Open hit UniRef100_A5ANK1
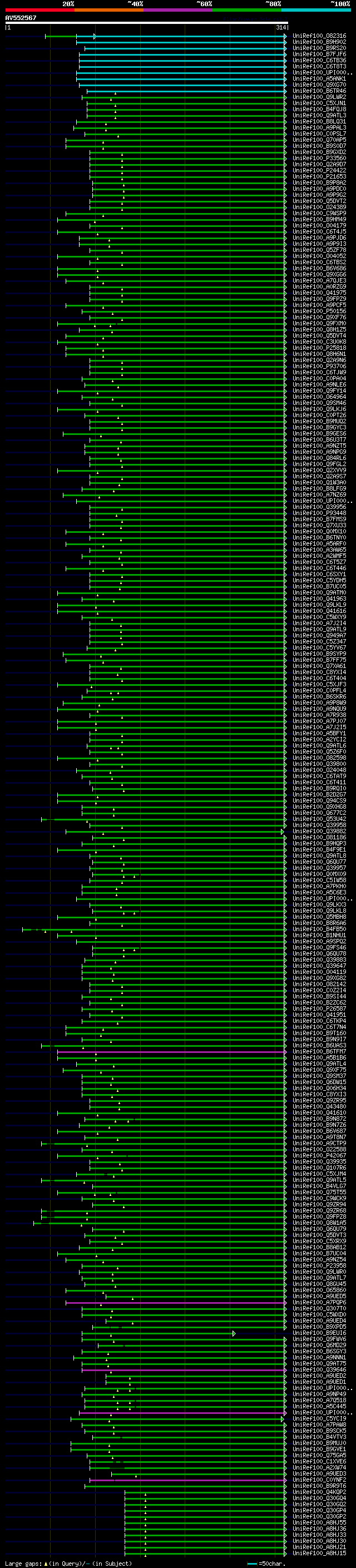This screenshot has width=356, height=1568. pyautogui.click(x=319, y=78)
